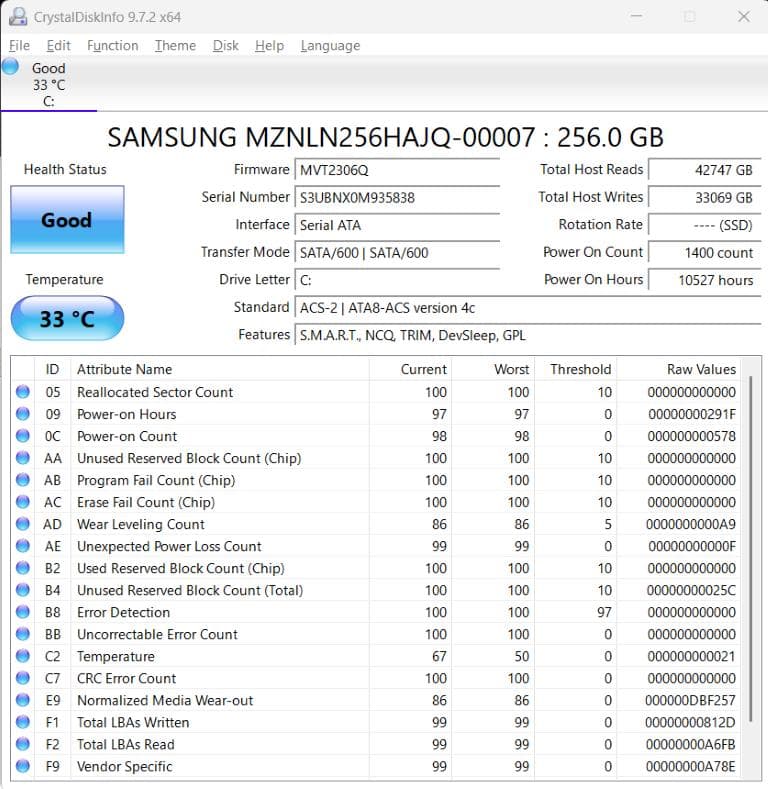This screenshot has width=768, height=789.
Task: Click Power On Hours value 10527 hours
Action: tap(705, 280)
